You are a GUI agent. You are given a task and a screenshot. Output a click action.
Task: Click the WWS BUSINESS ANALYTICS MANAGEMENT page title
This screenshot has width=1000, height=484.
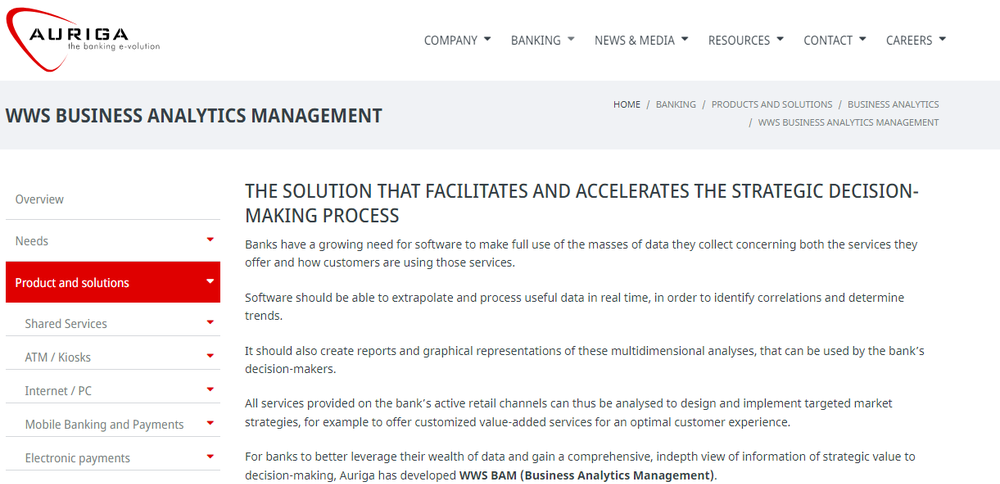(194, 115)
